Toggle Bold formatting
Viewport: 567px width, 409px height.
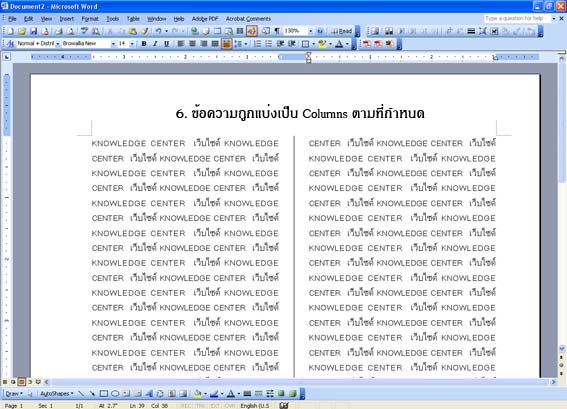[x=144, y=44]
